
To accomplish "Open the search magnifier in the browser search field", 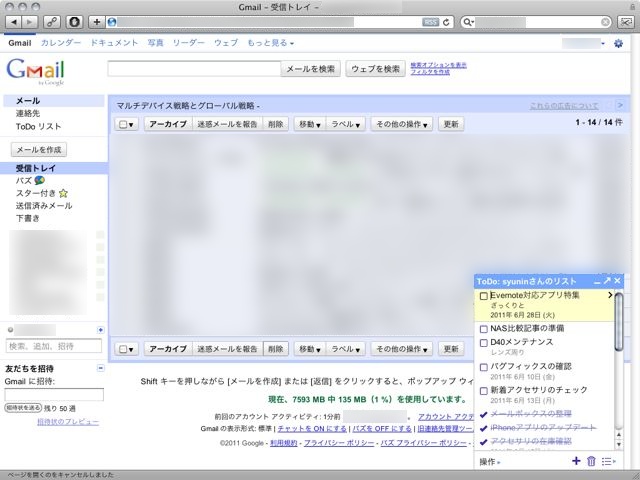I will tap(468, 22).
